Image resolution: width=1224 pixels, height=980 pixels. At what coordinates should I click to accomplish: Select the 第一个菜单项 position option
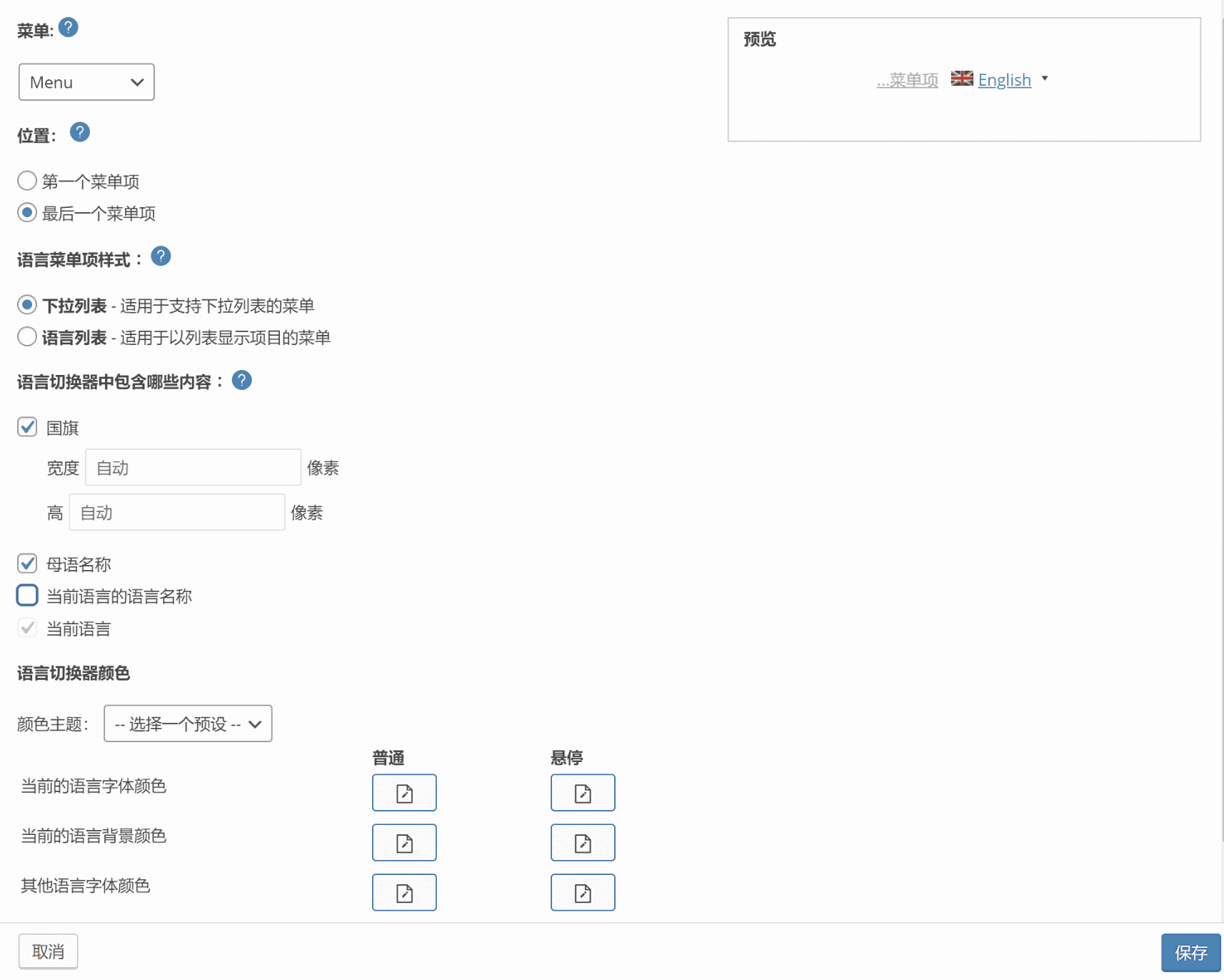coord(26,181)
